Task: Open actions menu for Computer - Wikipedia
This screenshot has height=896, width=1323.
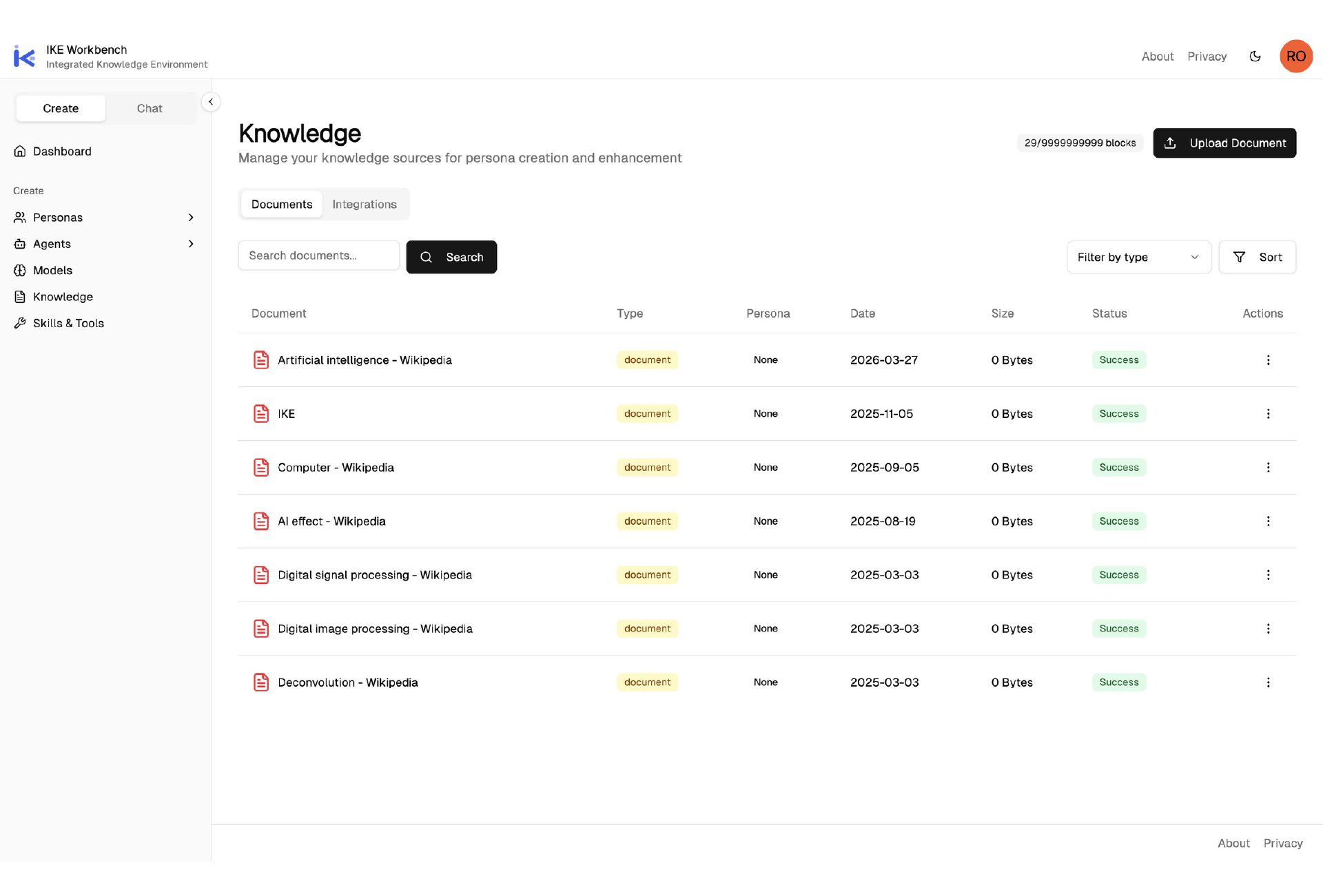Action: coord(1268,468)
